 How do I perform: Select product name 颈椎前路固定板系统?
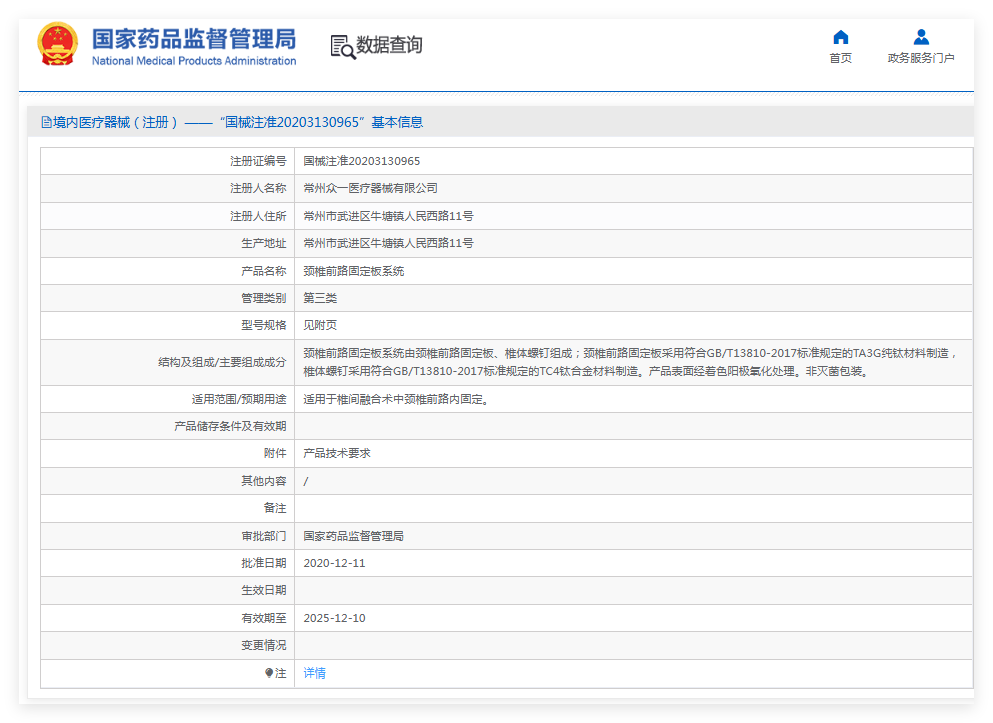353,271
